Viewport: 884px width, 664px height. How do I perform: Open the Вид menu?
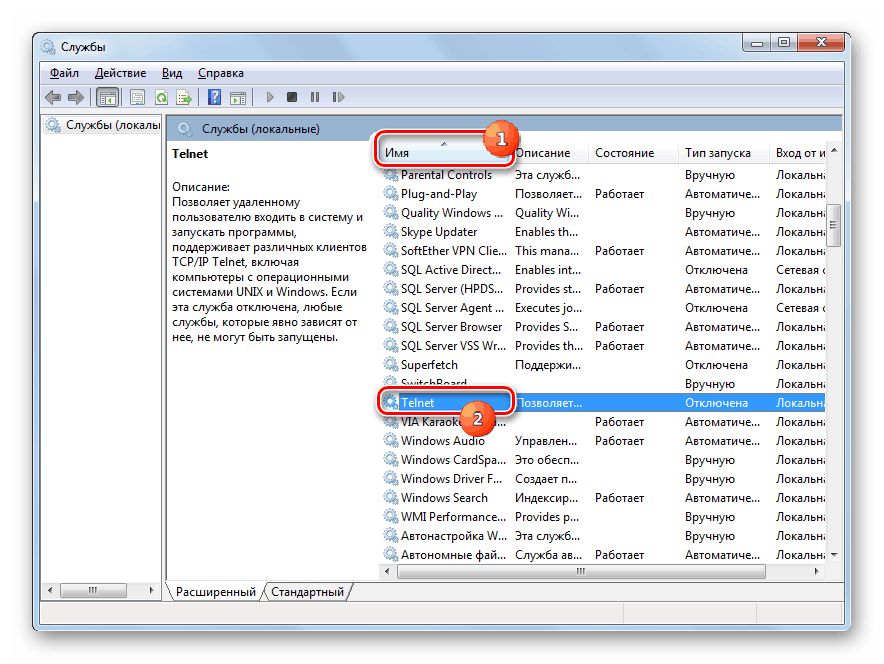click(x=171, y=72)
